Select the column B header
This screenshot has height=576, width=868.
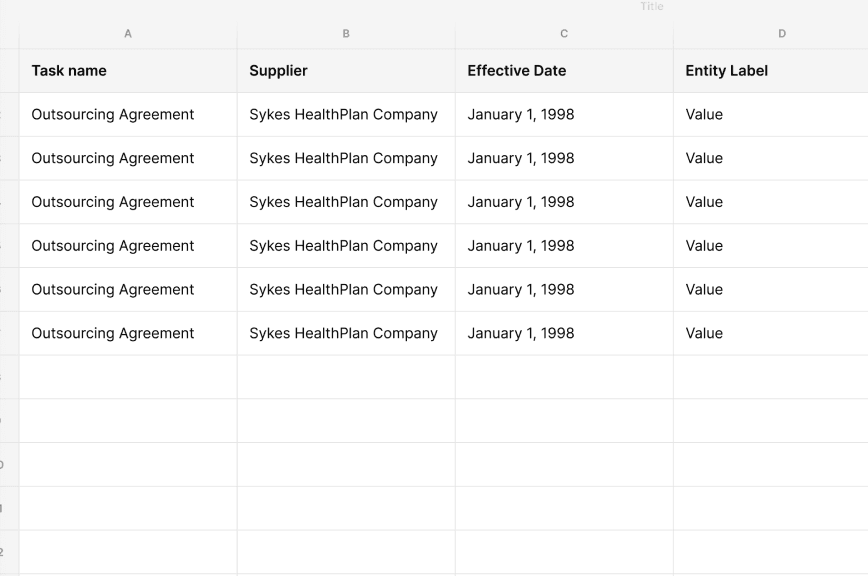coord(346,34)
